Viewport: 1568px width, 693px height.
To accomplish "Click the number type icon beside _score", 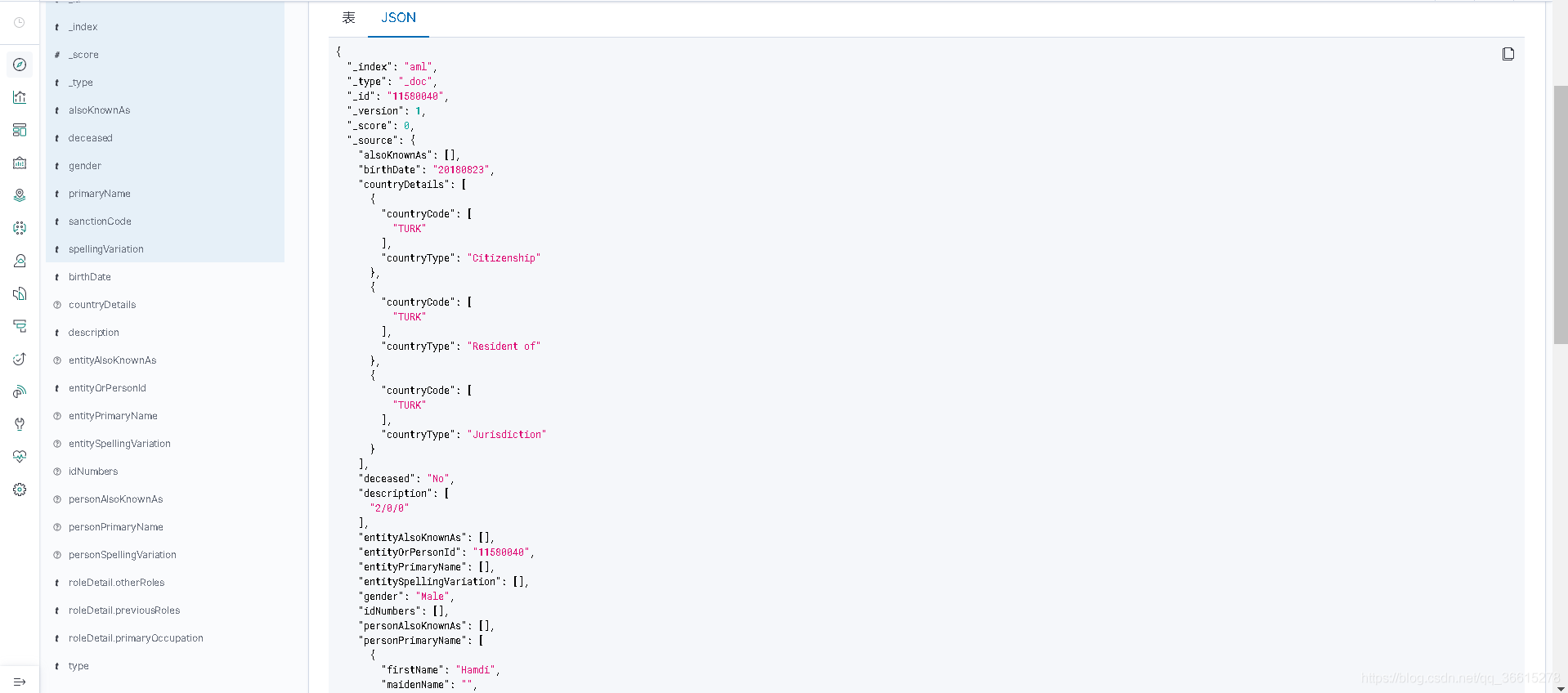I will [57, 55].
